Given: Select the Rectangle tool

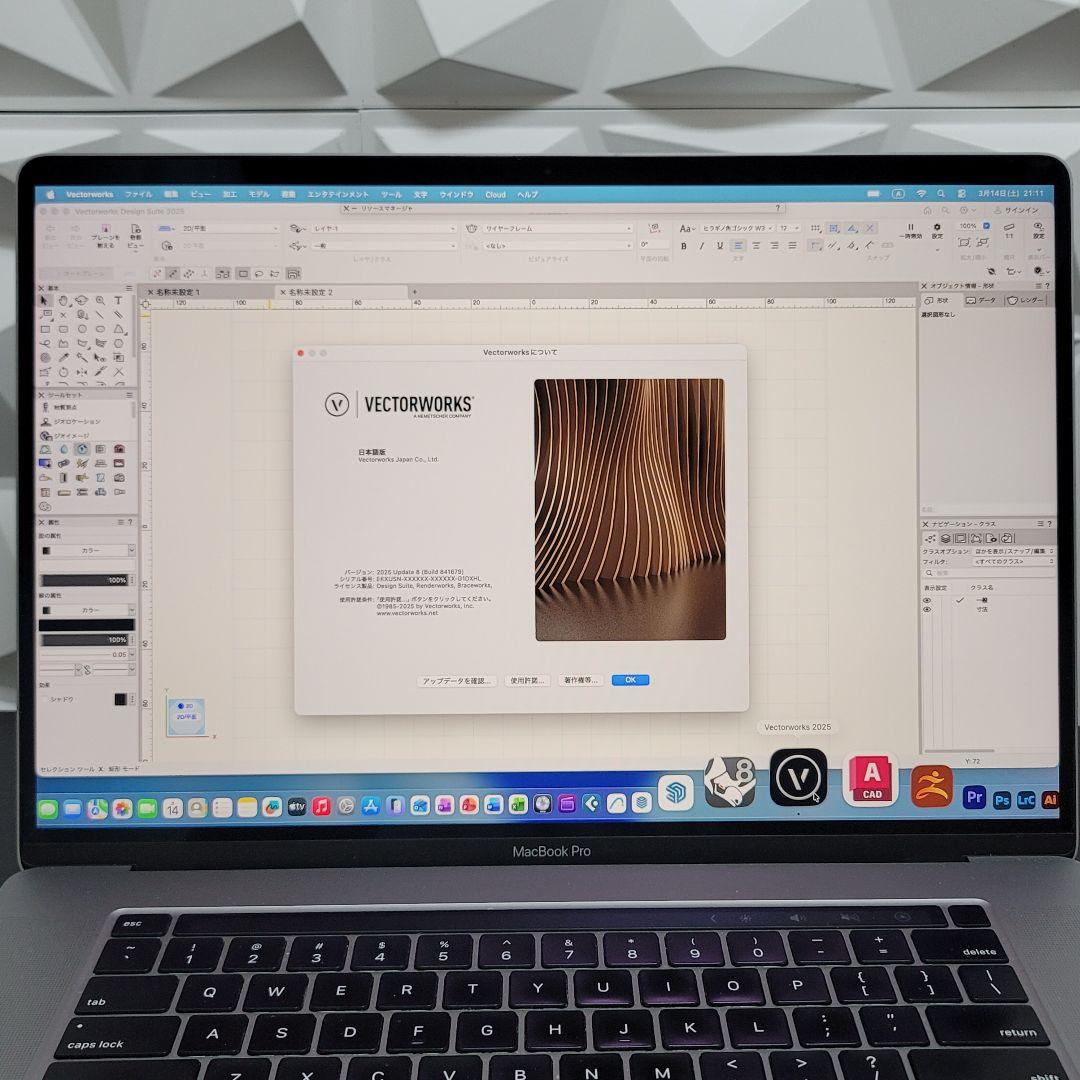Looking at the screenshot, I should [x=45, y=329].
